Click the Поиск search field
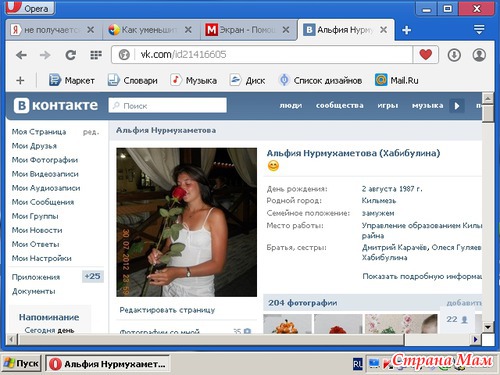The height and width of the screenshot is (375, 500). [168, 106]
